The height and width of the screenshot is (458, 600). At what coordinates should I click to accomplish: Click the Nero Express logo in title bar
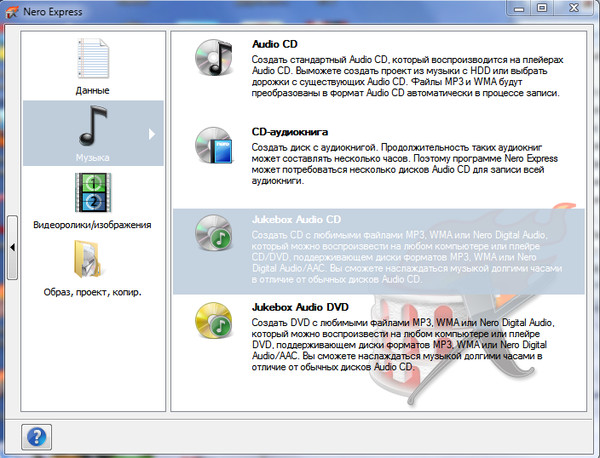tap(12, 12)
